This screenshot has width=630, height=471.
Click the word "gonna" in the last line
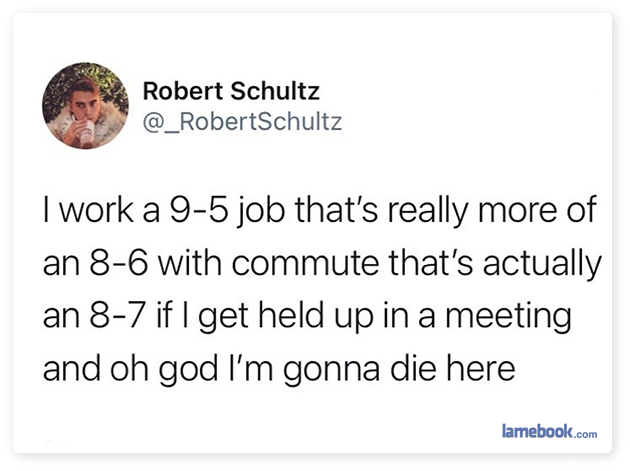tap(331, 371)
